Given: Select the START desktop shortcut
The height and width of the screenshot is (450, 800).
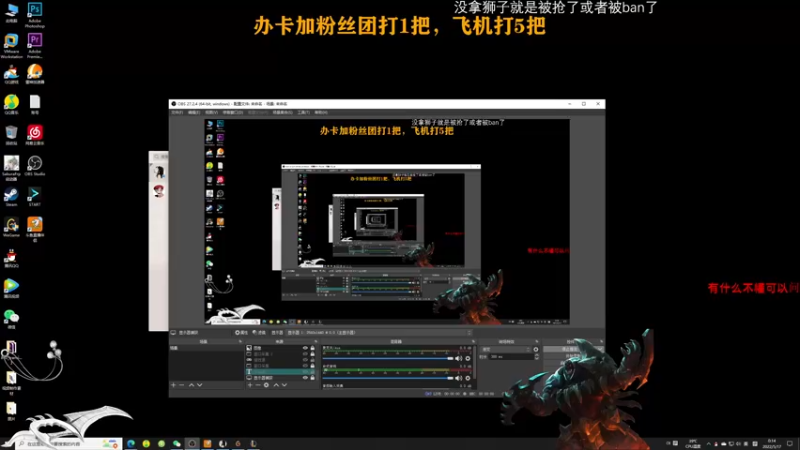Looking at the screenshot, I should [35, 197].
